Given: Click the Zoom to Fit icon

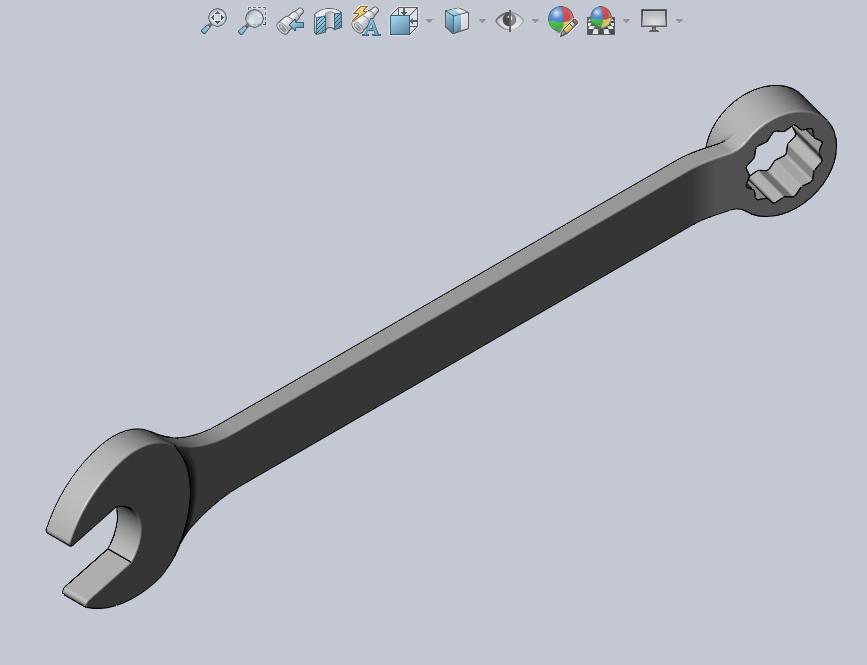Looking at the screenshot, I should point(213,21).
